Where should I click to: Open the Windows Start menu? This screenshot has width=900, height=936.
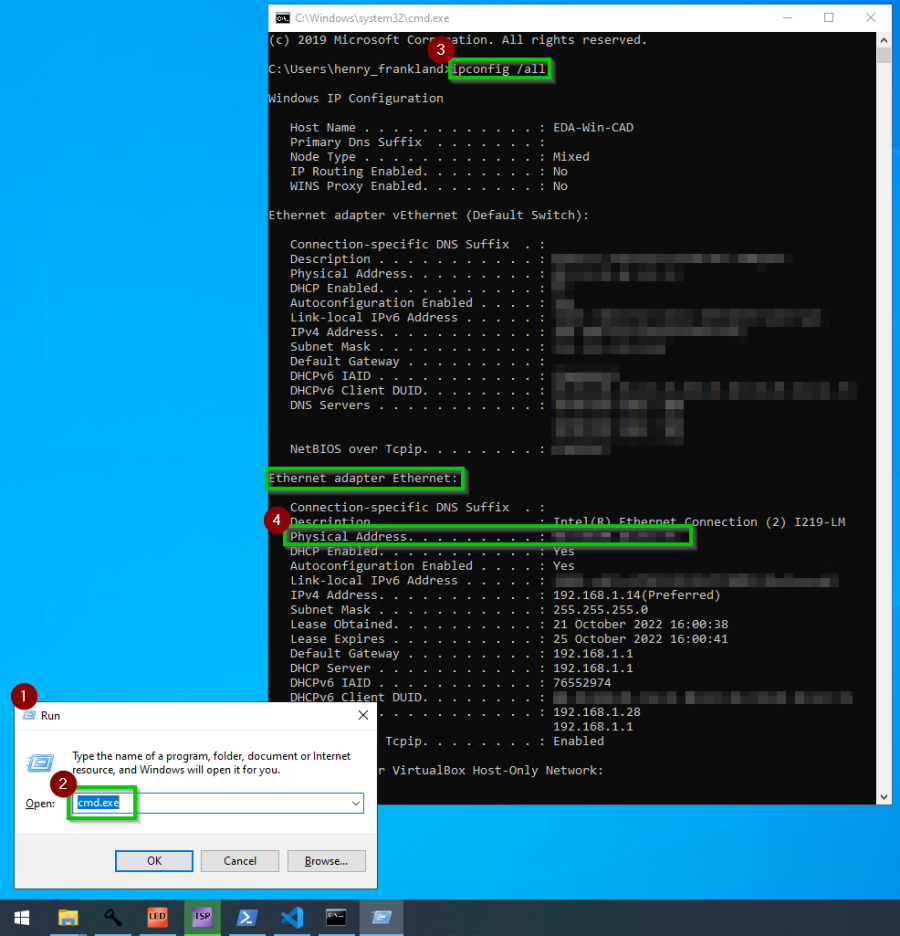(21, 916)
